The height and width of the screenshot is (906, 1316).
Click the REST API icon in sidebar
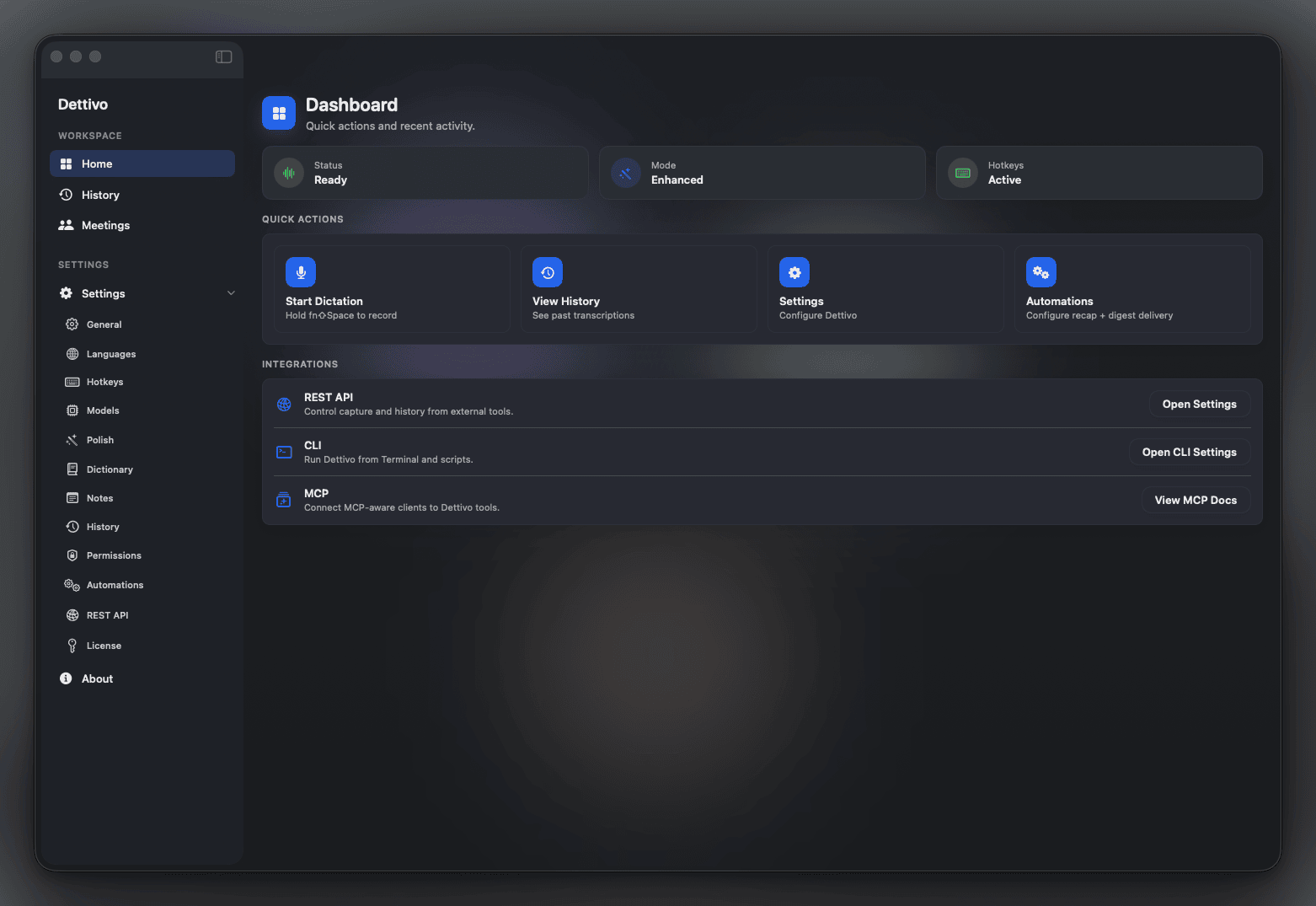tap(72, 615)
